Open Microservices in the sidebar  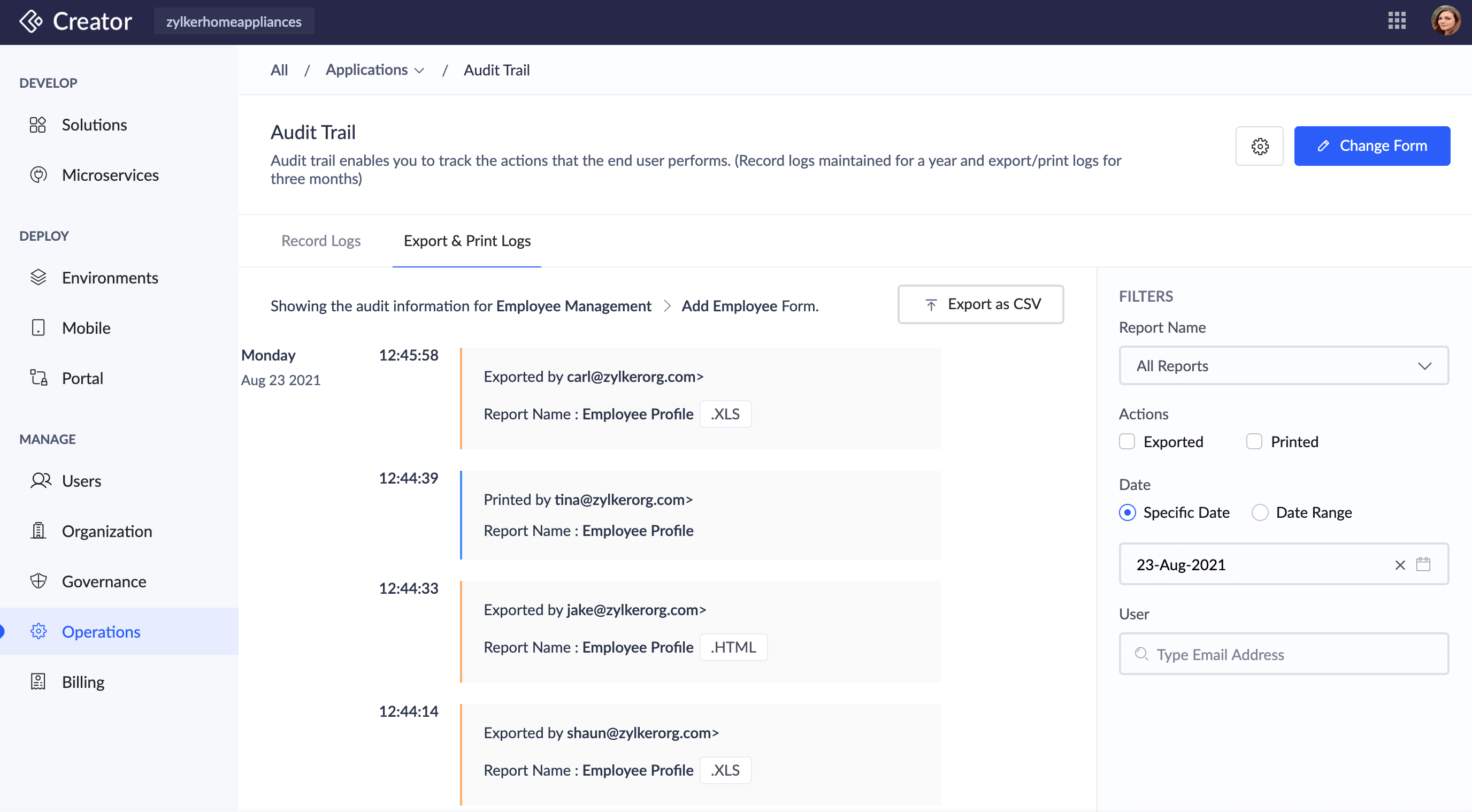(x=119, y=175)
